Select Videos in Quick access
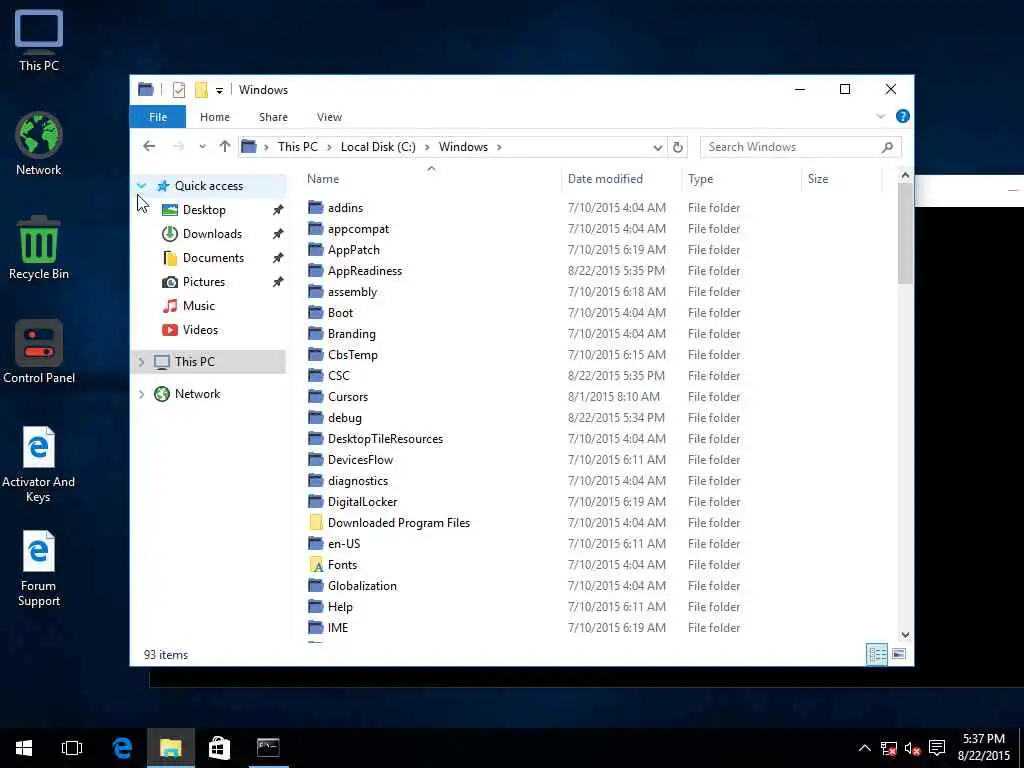The width and height of the screenshot is (1024, 768). pyautogui.click(x=200, y=330)
